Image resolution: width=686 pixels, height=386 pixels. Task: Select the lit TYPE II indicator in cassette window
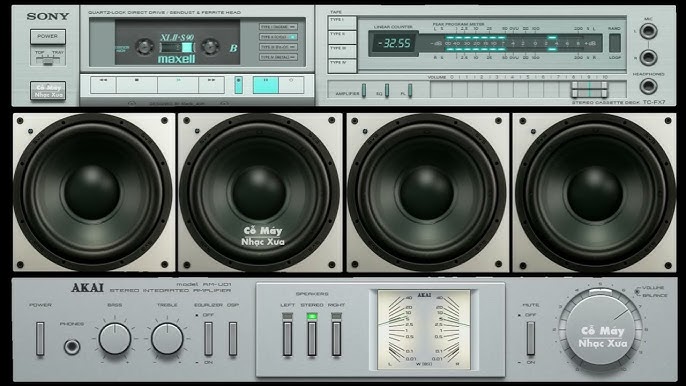tap(278, 37)
